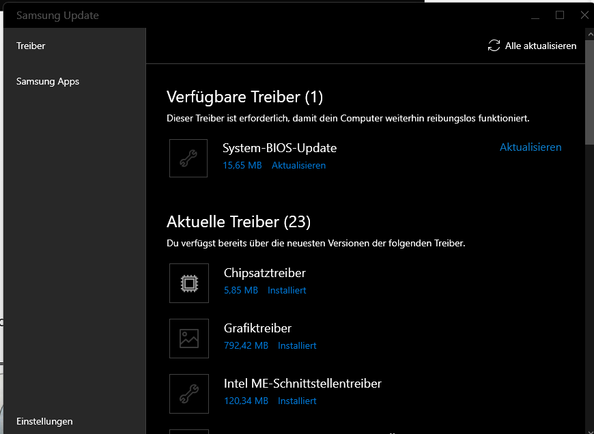Open Samsung Apps in sidebar
The width and height of the screenshot is (594, 434).
tap(48, 81)
